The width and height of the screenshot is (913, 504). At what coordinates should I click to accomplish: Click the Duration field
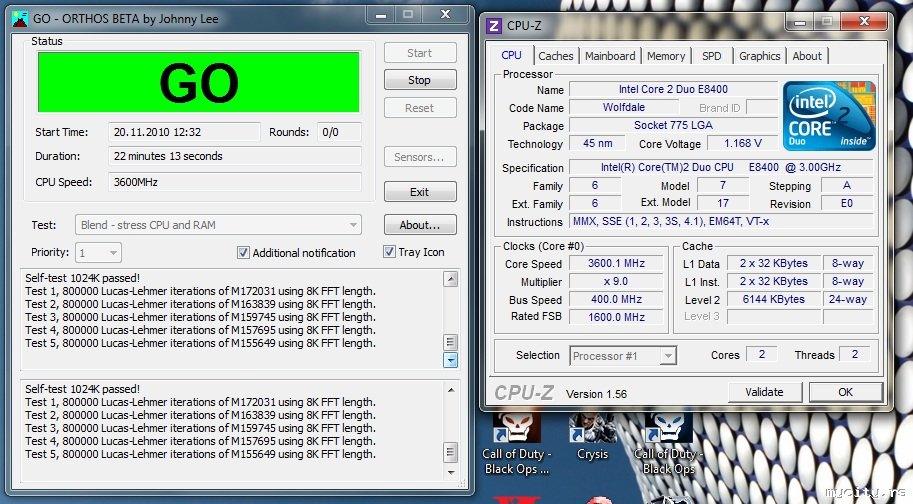click(x=235, y=156)
